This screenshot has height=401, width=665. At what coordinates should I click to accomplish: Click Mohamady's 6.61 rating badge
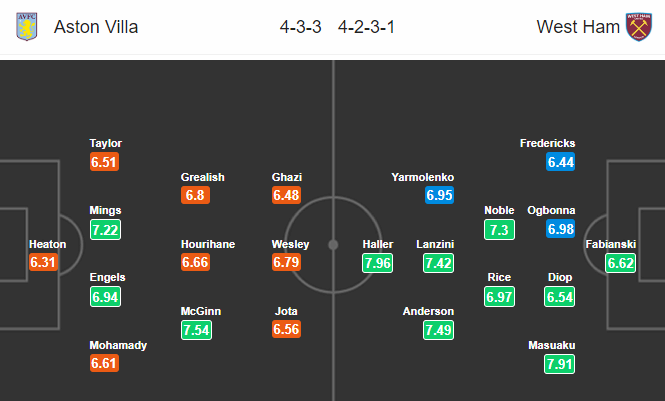click(104, 363)
